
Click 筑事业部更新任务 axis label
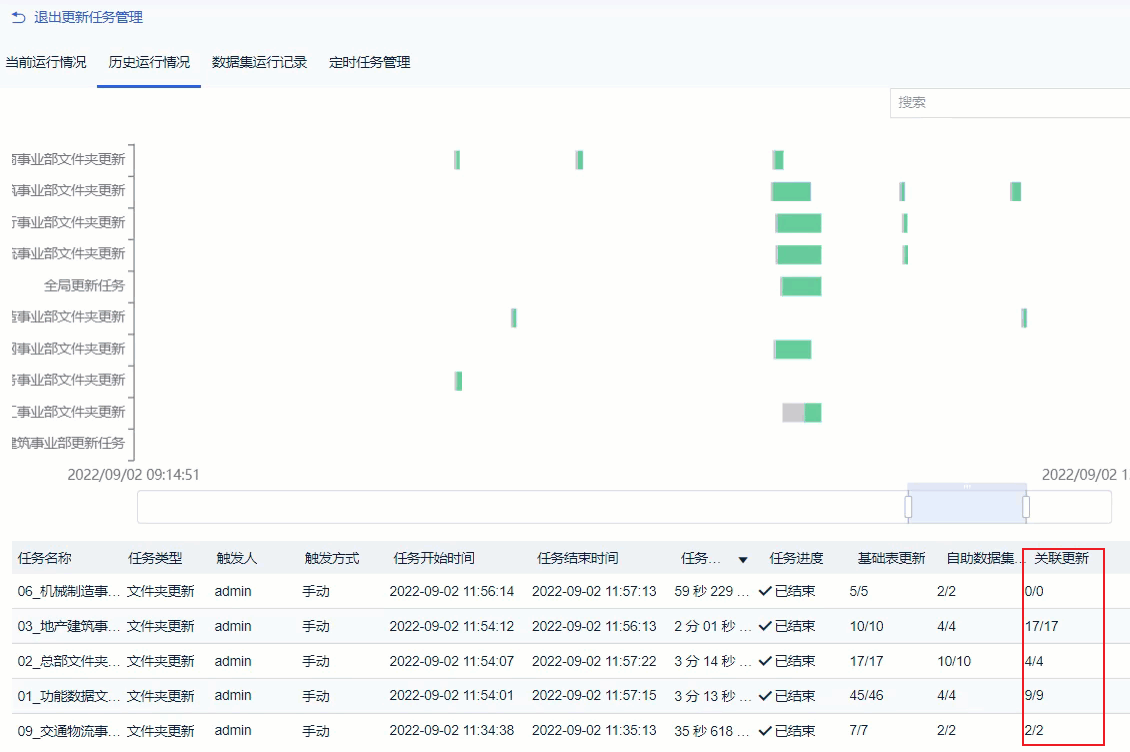pos(68,443)
